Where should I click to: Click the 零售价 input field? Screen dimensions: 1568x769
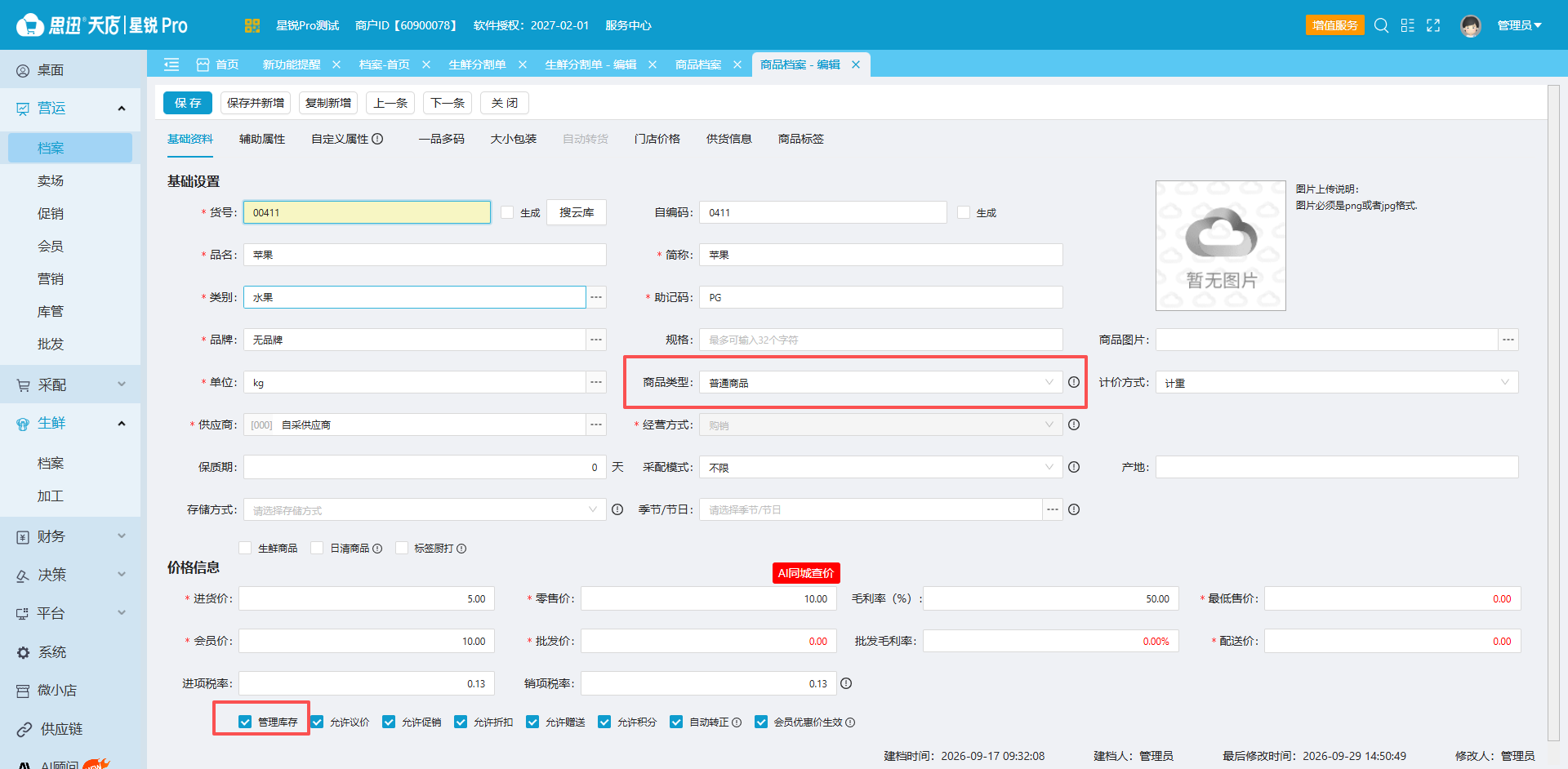(x=709, y=598)
